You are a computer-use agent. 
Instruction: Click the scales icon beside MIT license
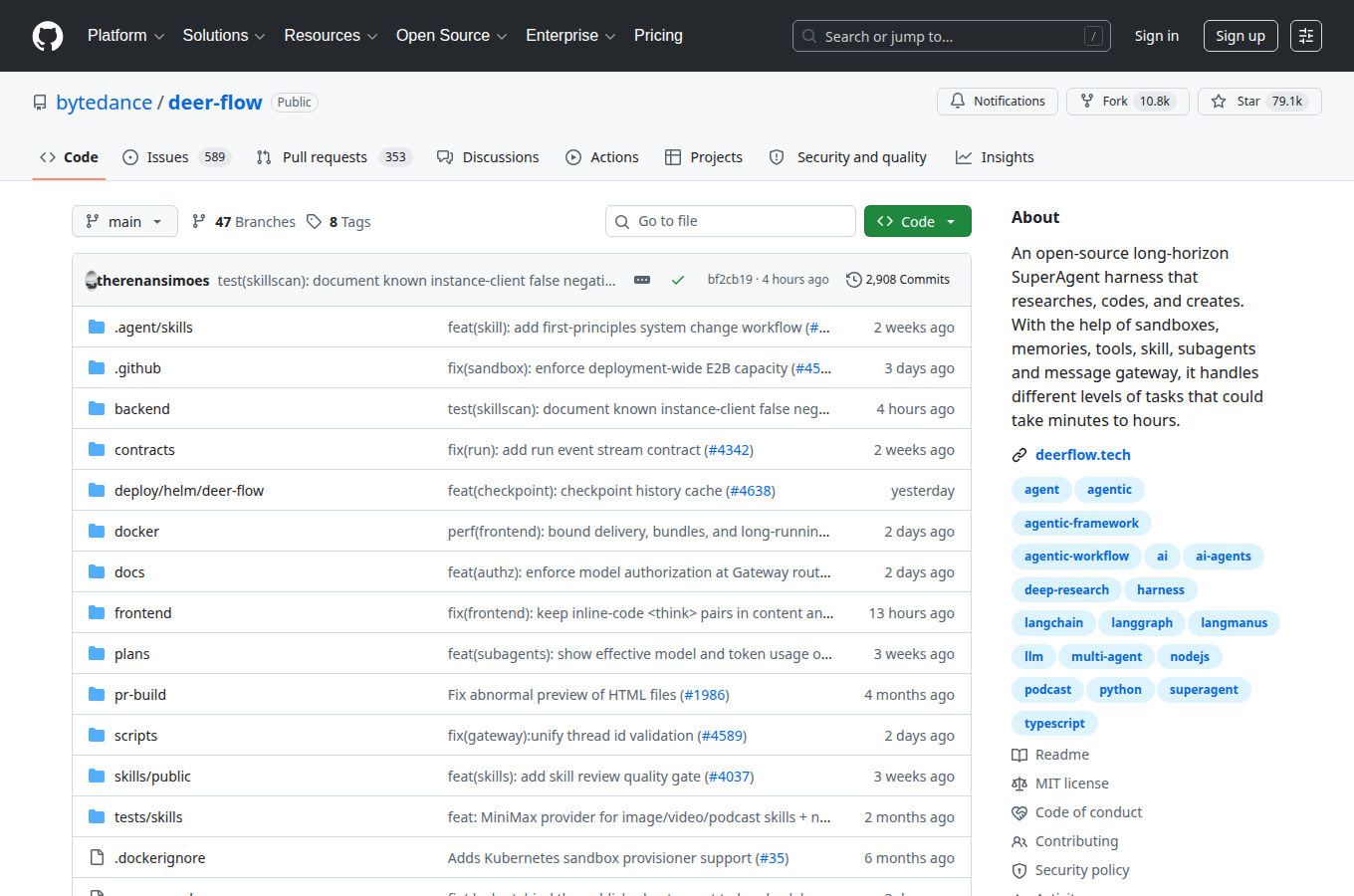[1019, 784]
